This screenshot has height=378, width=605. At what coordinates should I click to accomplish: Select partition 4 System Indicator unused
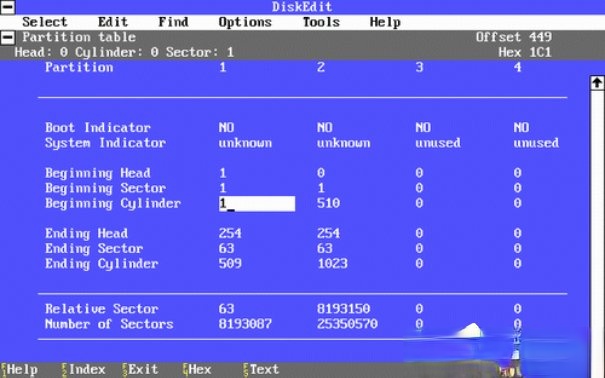tap(536, 143)
